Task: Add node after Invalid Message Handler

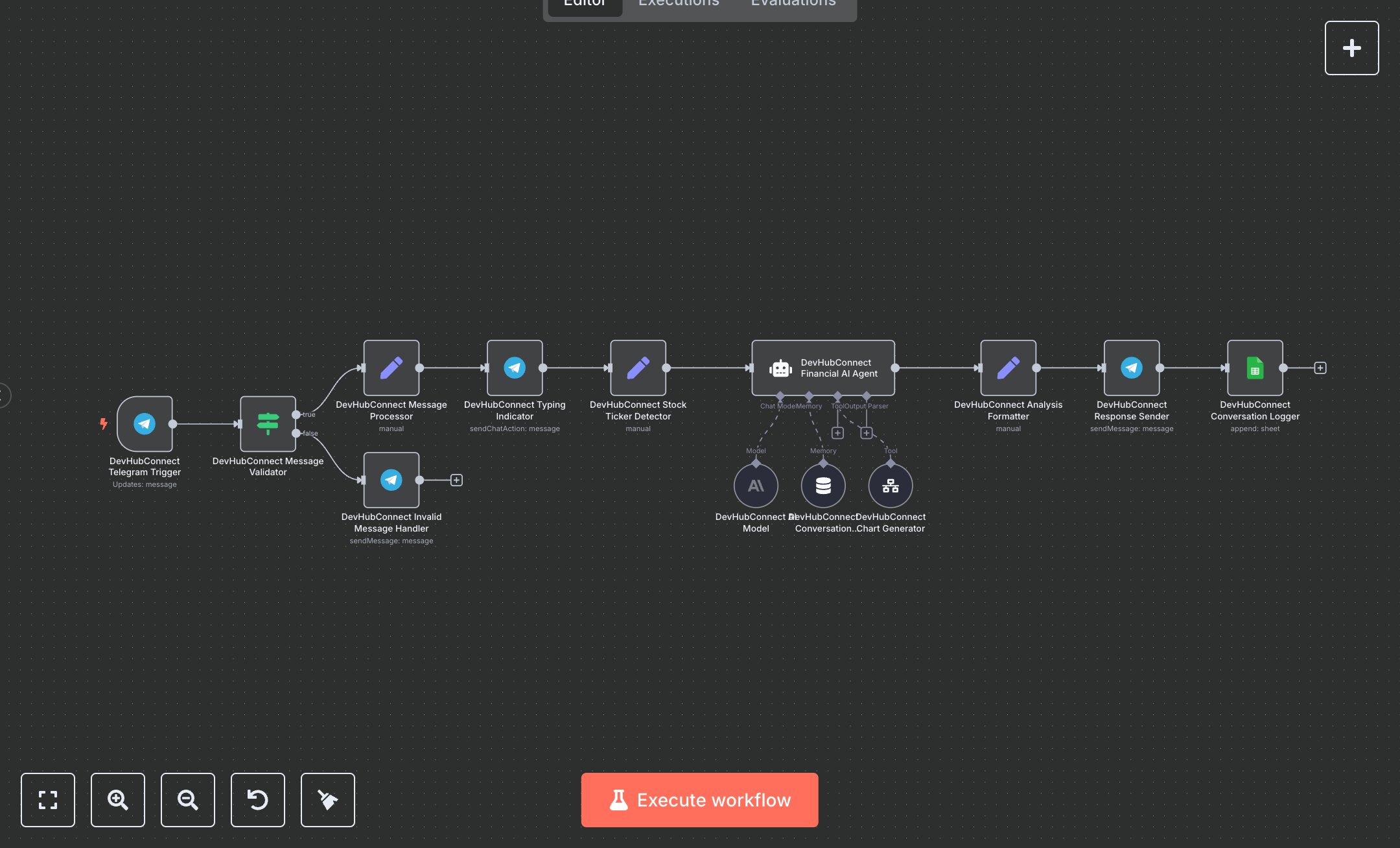Action: (x=456, y=480)
